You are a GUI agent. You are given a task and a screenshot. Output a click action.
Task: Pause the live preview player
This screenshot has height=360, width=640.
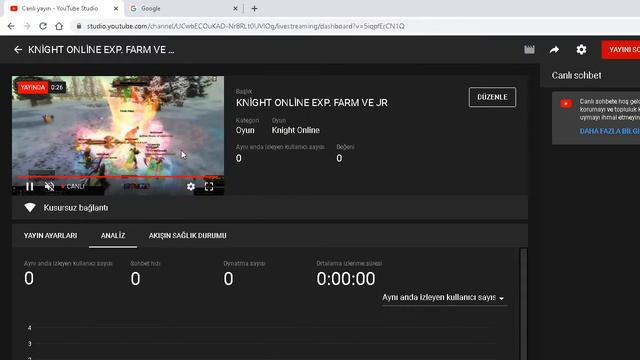(x=29, y=187)
